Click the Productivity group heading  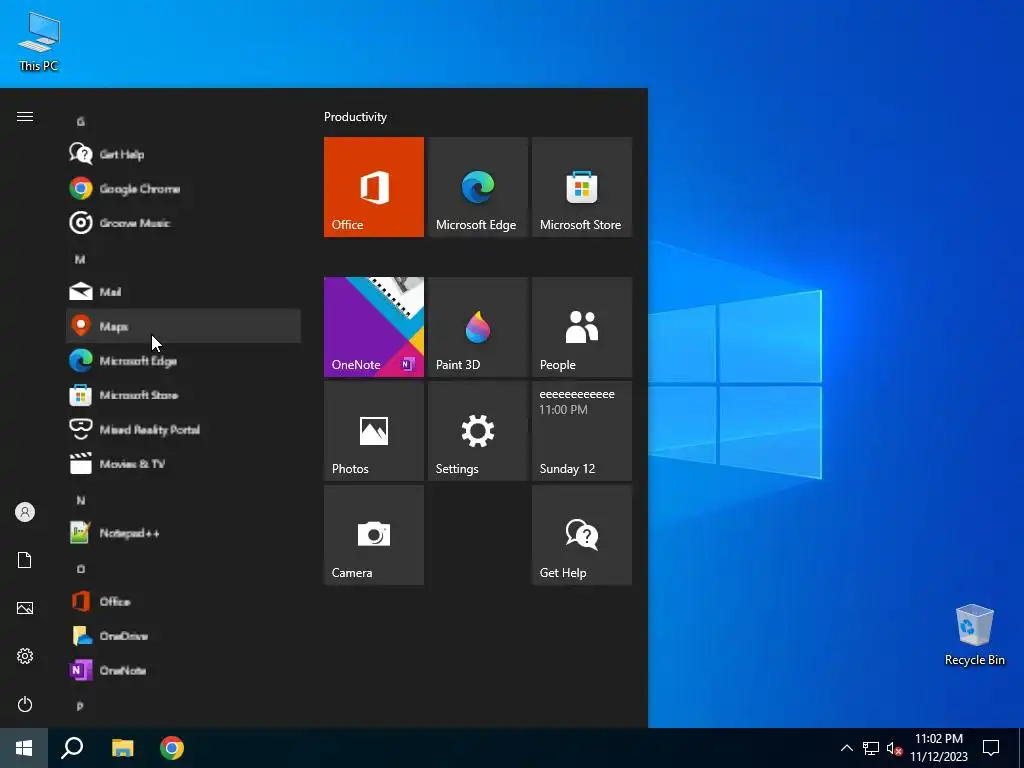click(355, 117)
